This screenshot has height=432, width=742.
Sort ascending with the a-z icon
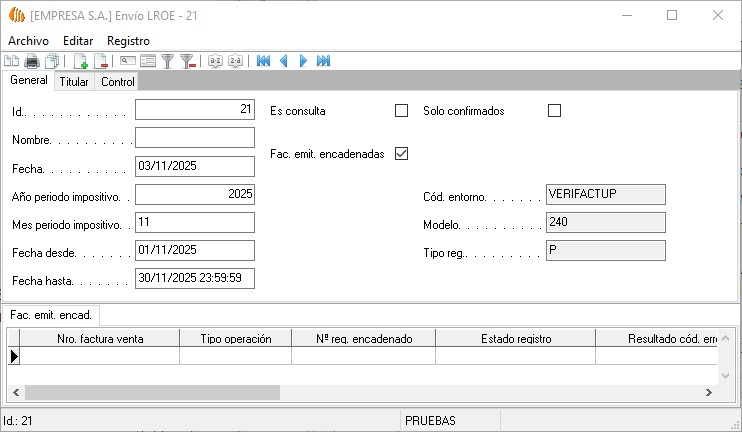tap(215, 61)
